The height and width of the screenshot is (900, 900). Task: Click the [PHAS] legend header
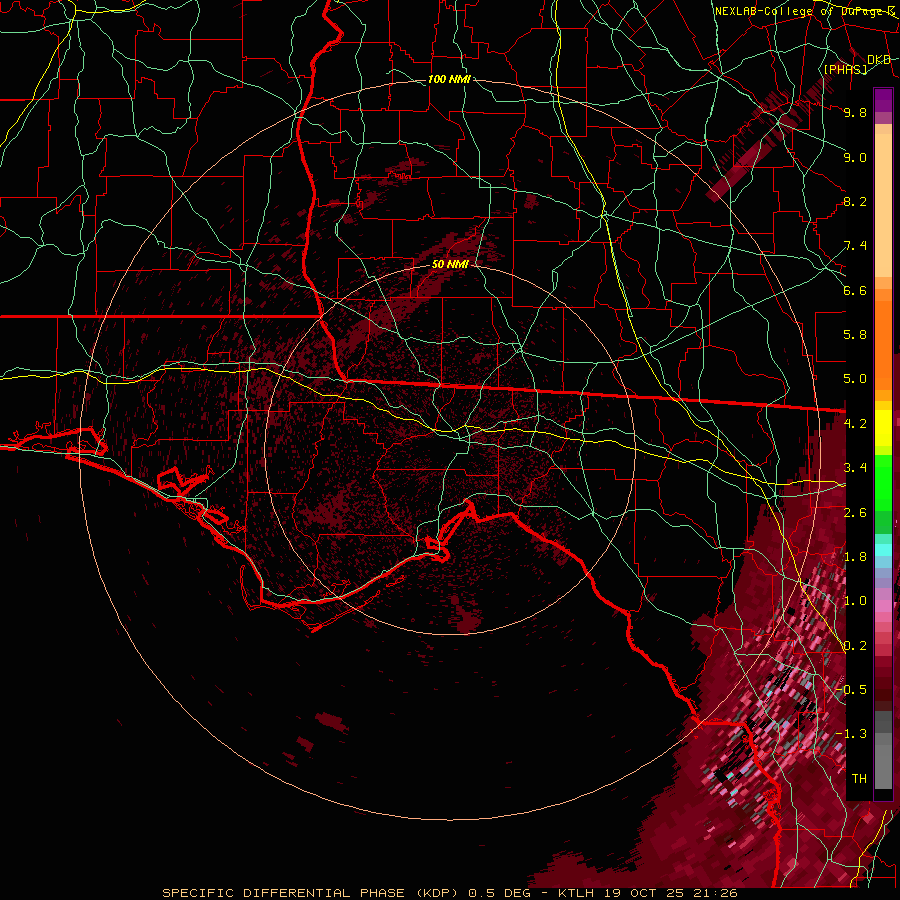[845, 69]
